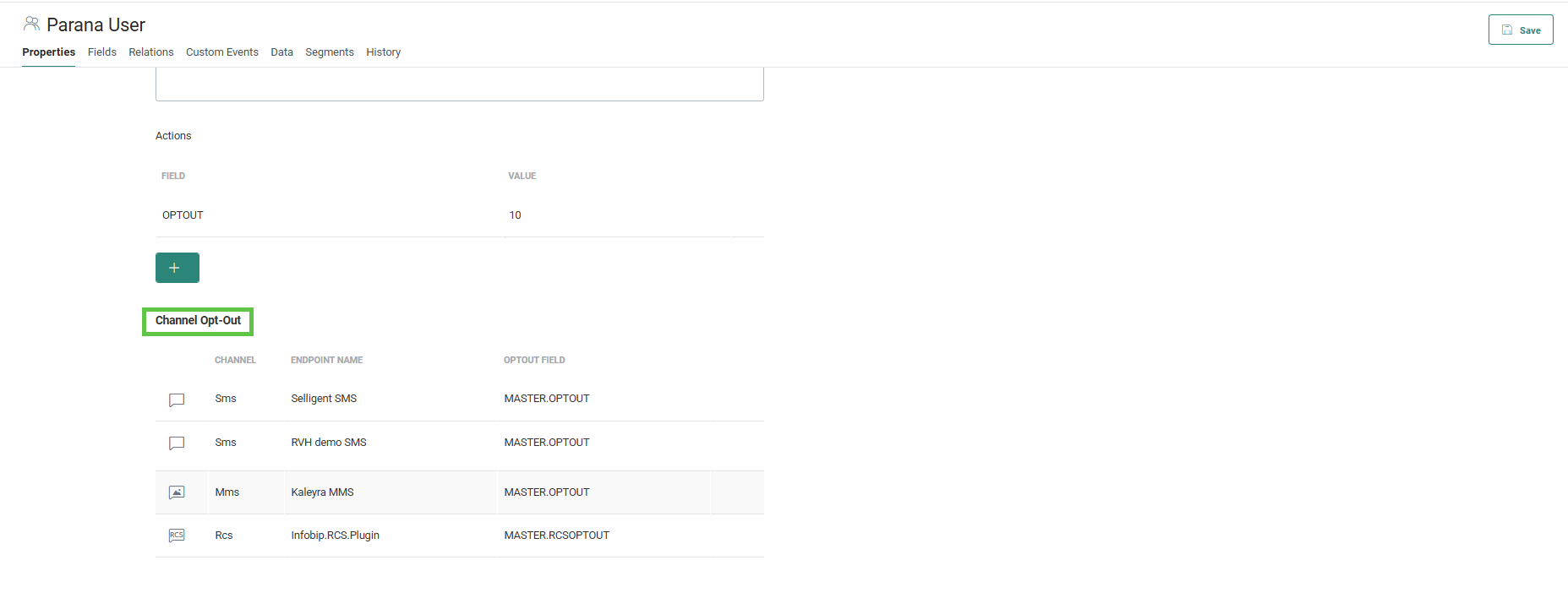Click the Rcs channel label
1568x609 pixels.
[x=224, y=536]
